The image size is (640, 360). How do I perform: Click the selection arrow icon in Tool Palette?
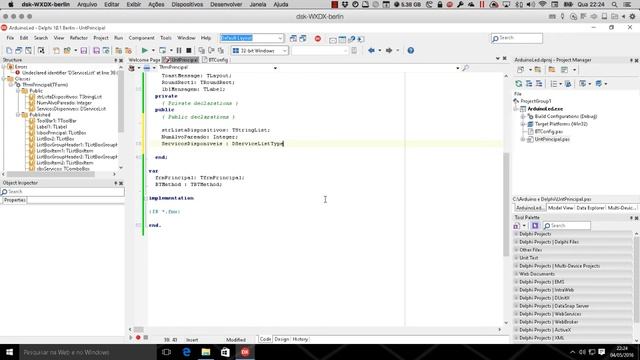click(x=535, y=226)
